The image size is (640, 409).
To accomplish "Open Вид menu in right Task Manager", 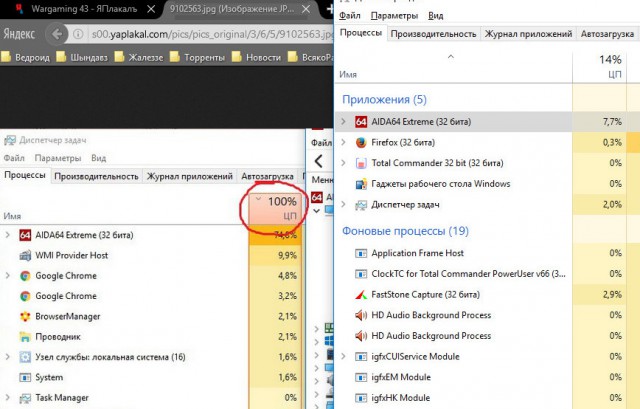I will (436, 16).
